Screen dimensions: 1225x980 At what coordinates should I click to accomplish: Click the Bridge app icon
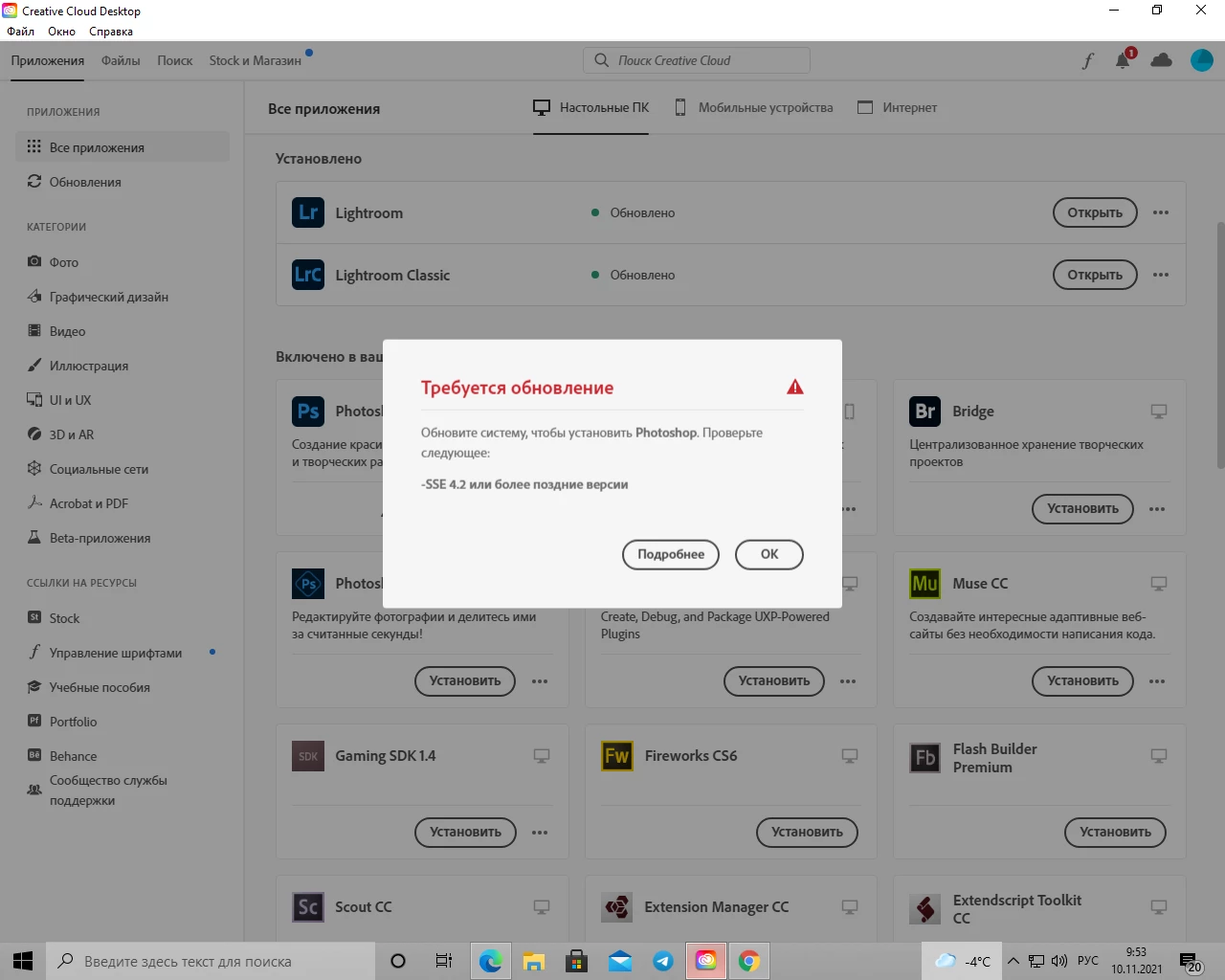(925, 411)
